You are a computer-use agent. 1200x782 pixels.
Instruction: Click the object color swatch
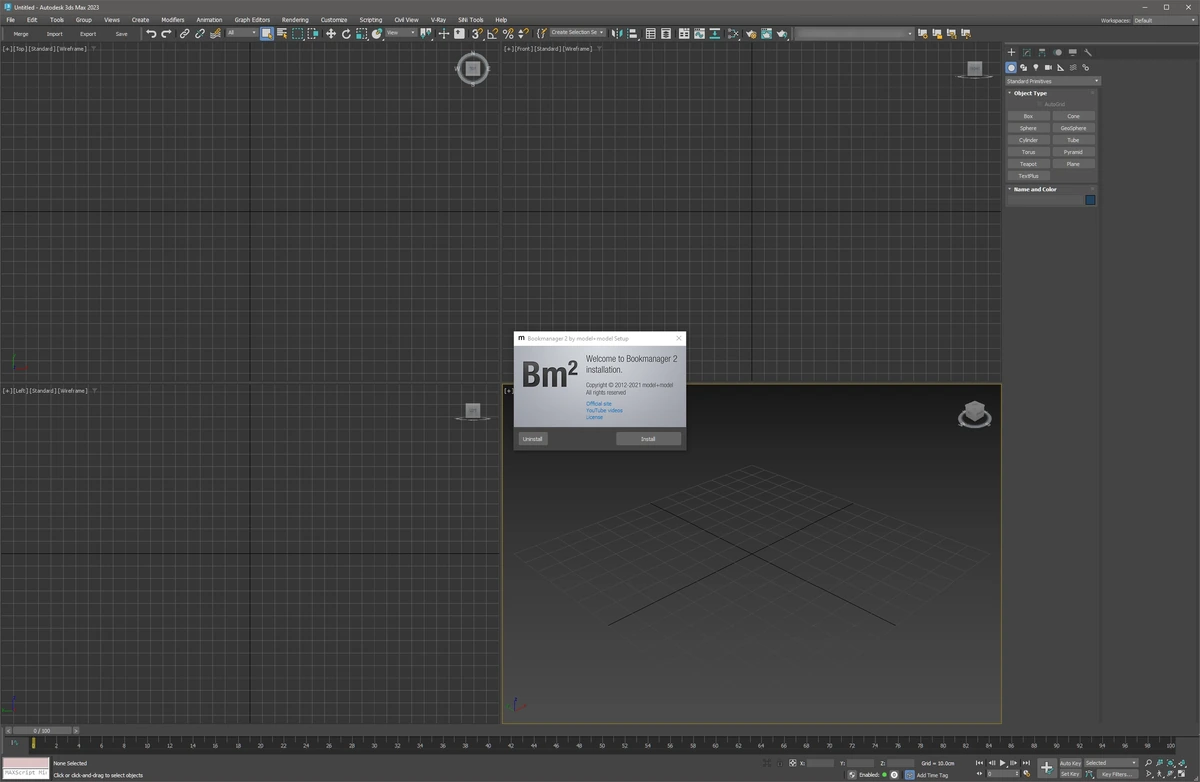coord(1090,200)
